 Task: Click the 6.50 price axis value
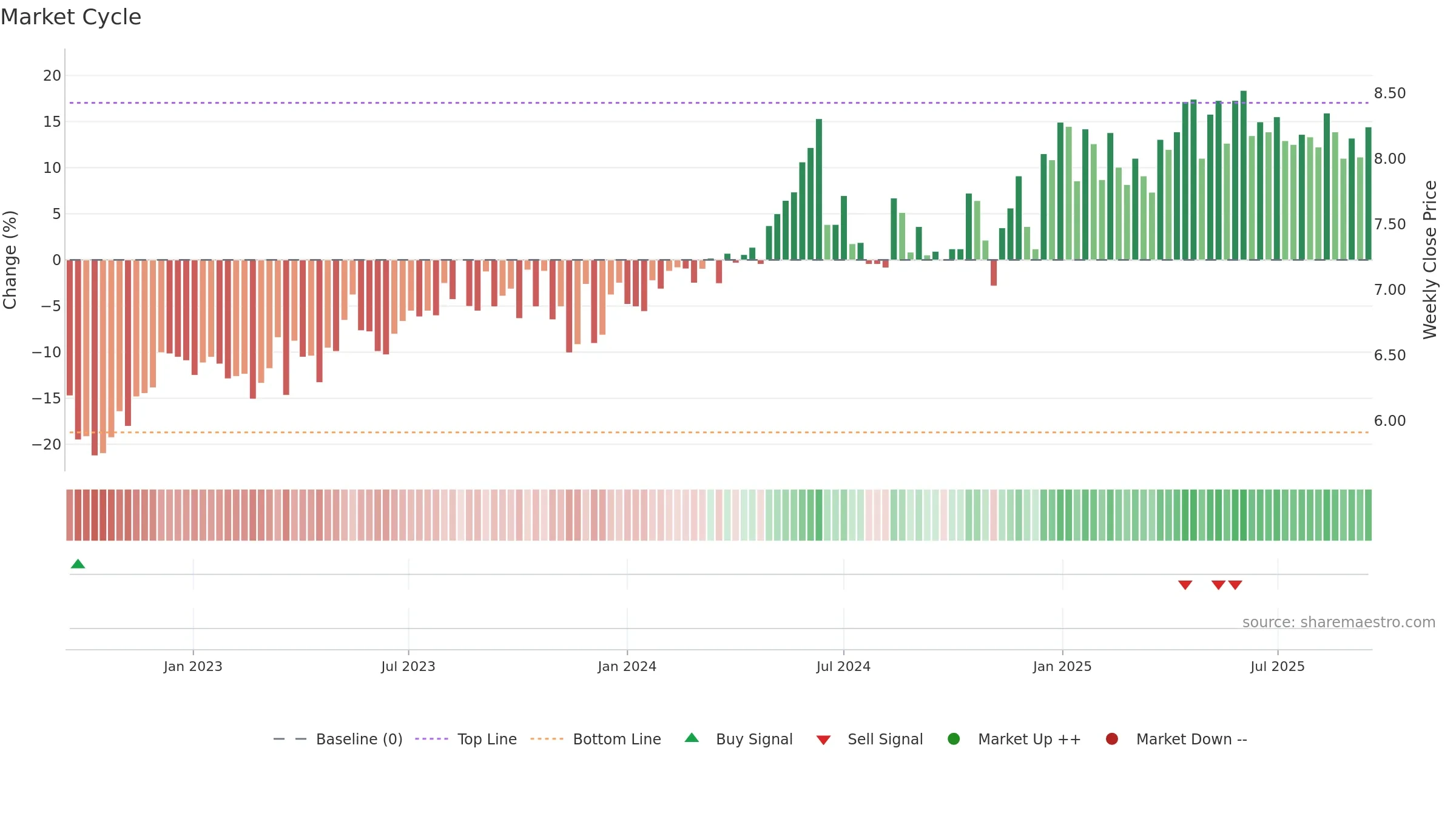pos(1390,355)
